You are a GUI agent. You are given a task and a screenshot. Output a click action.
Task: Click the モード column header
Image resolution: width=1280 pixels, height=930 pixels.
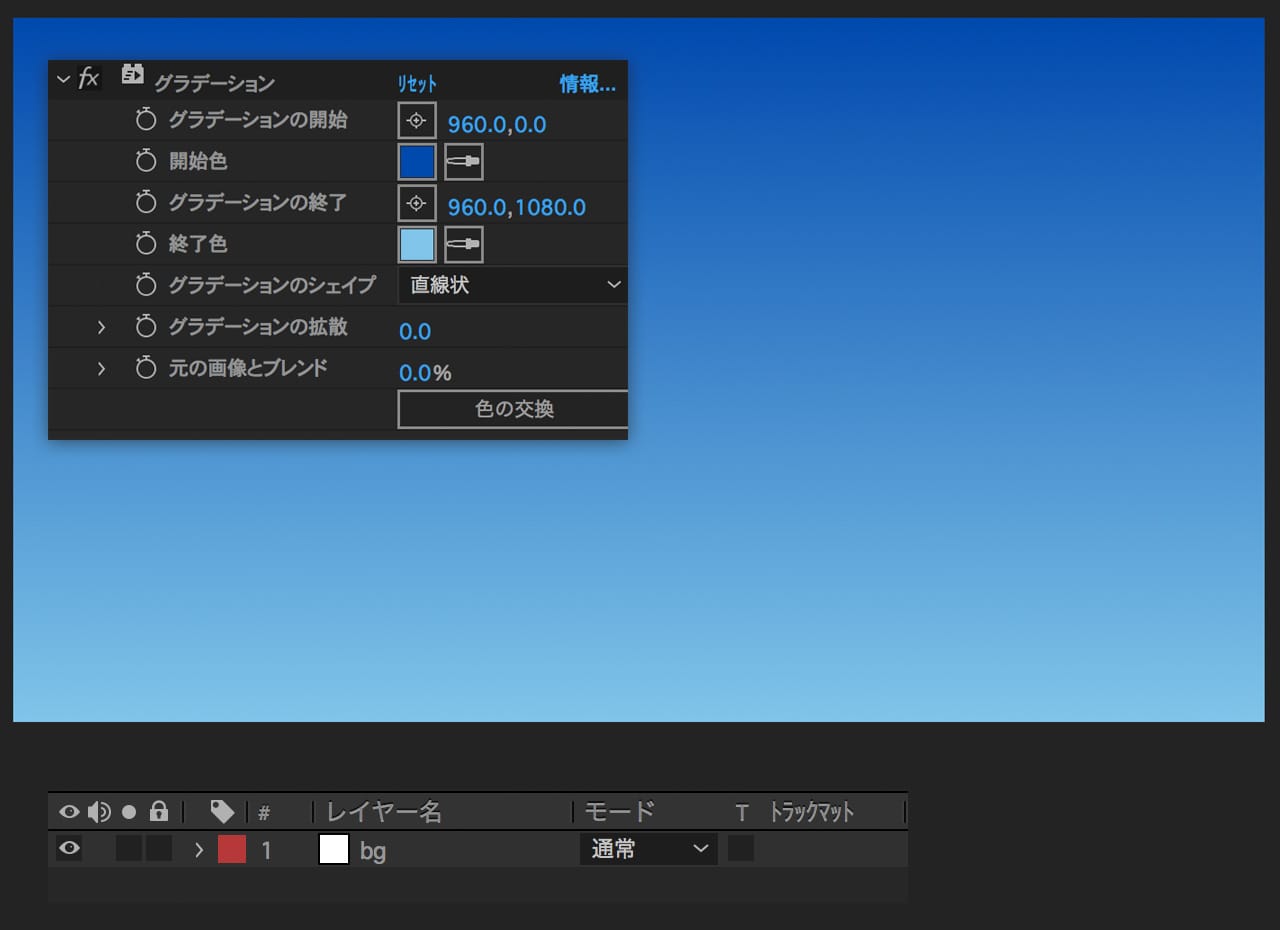point(619,811)
